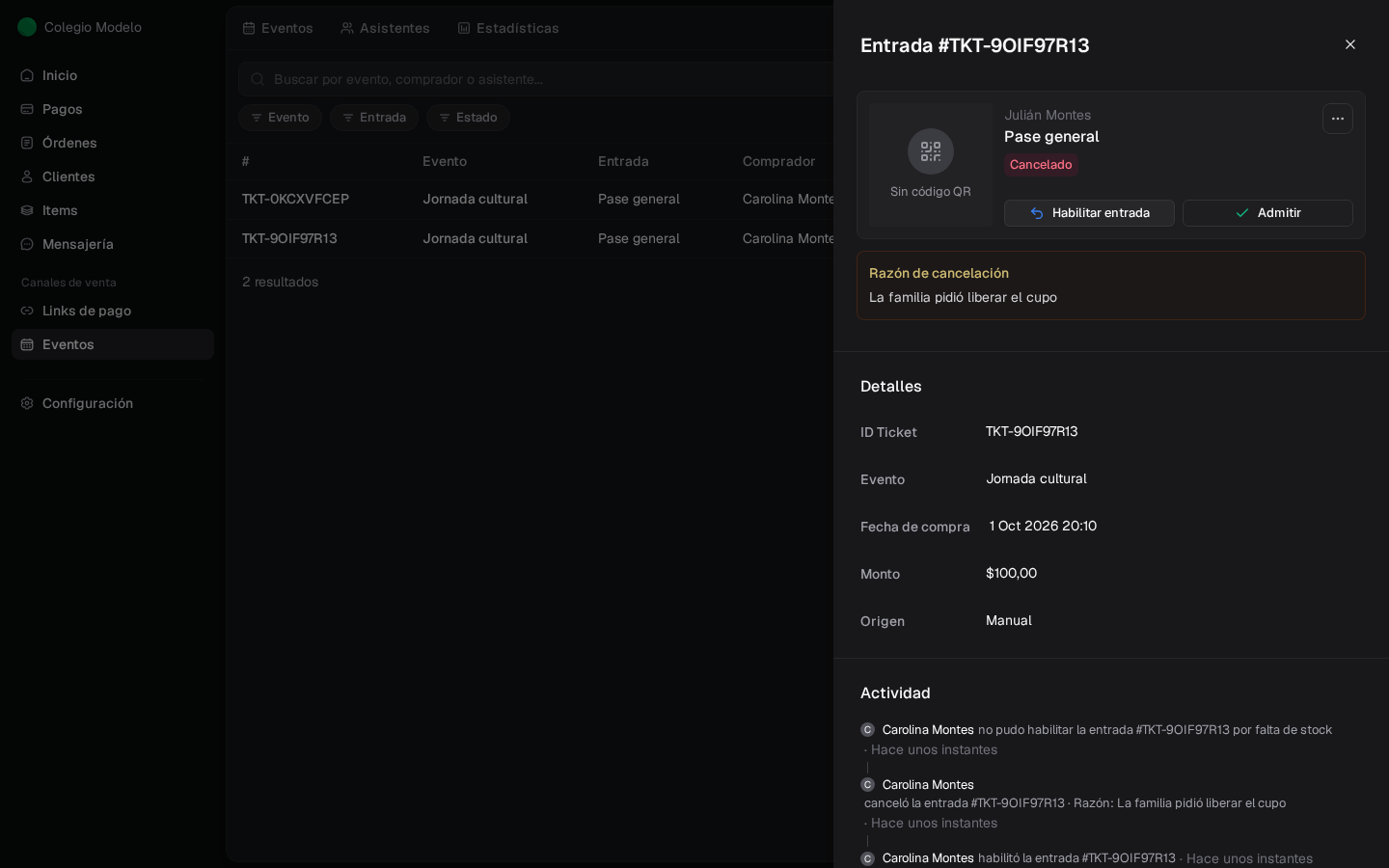Select Eventos in the sidebar

[113, 344]
